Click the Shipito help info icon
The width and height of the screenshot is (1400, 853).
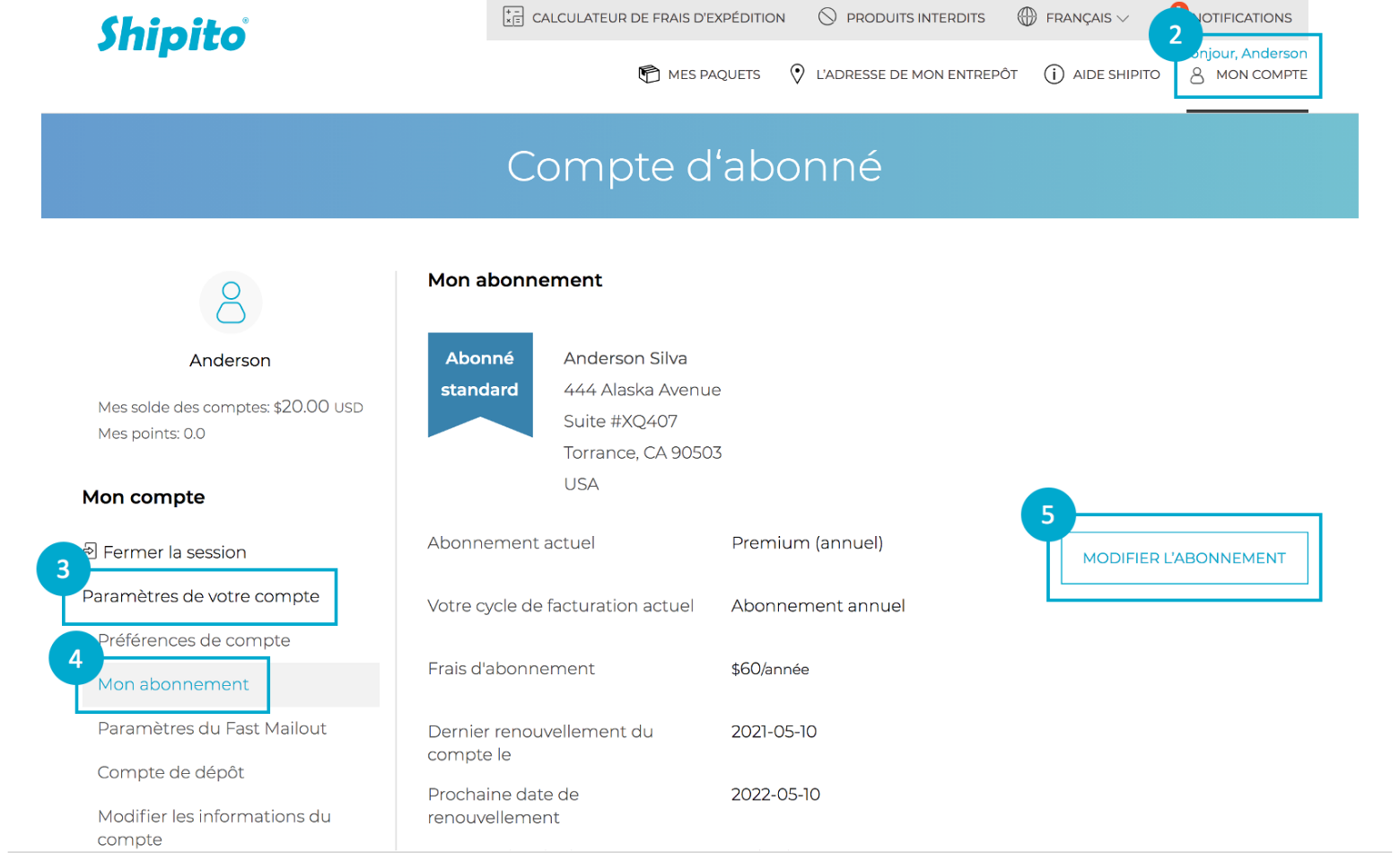[1054, 75]
